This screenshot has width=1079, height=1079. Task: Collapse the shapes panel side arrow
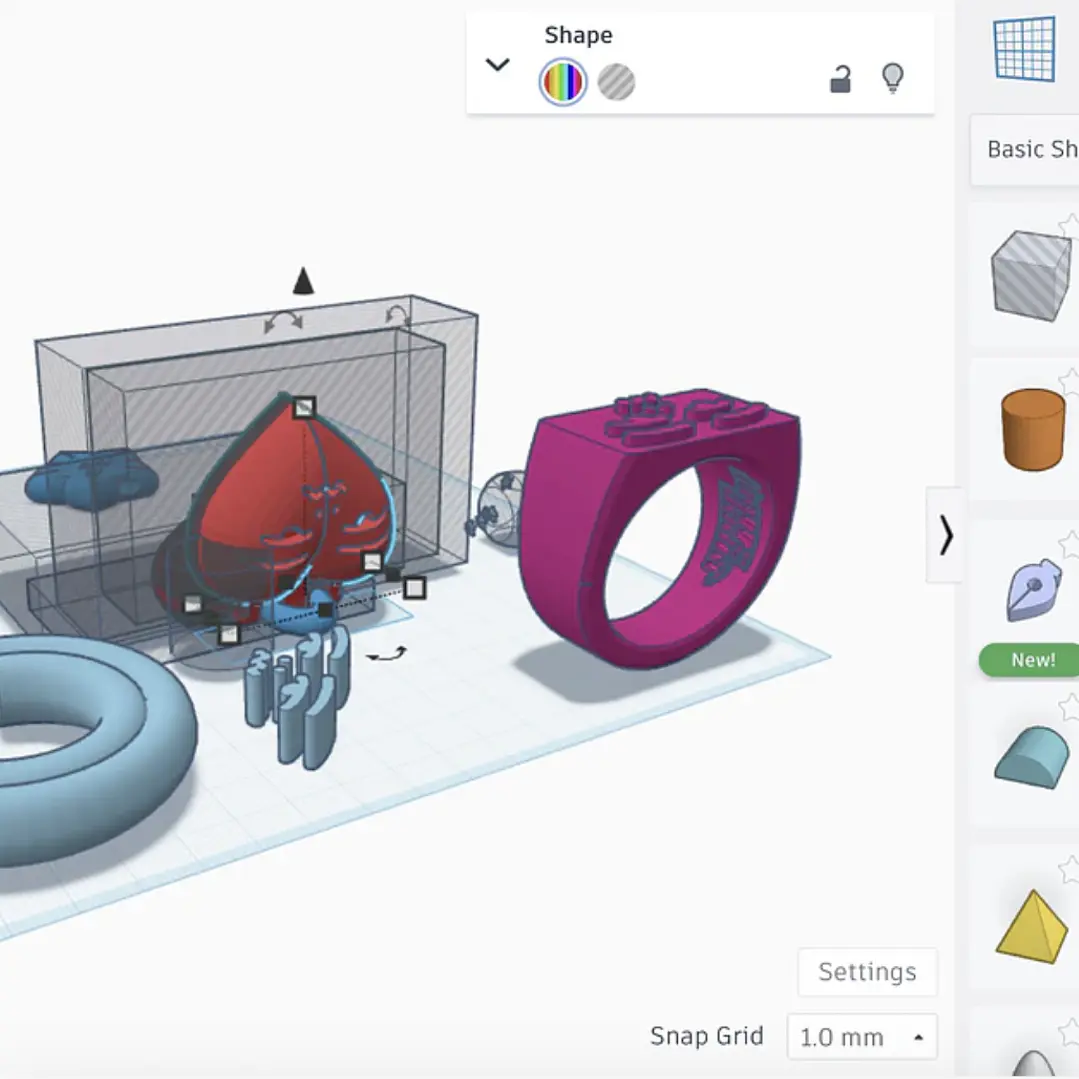946,535
